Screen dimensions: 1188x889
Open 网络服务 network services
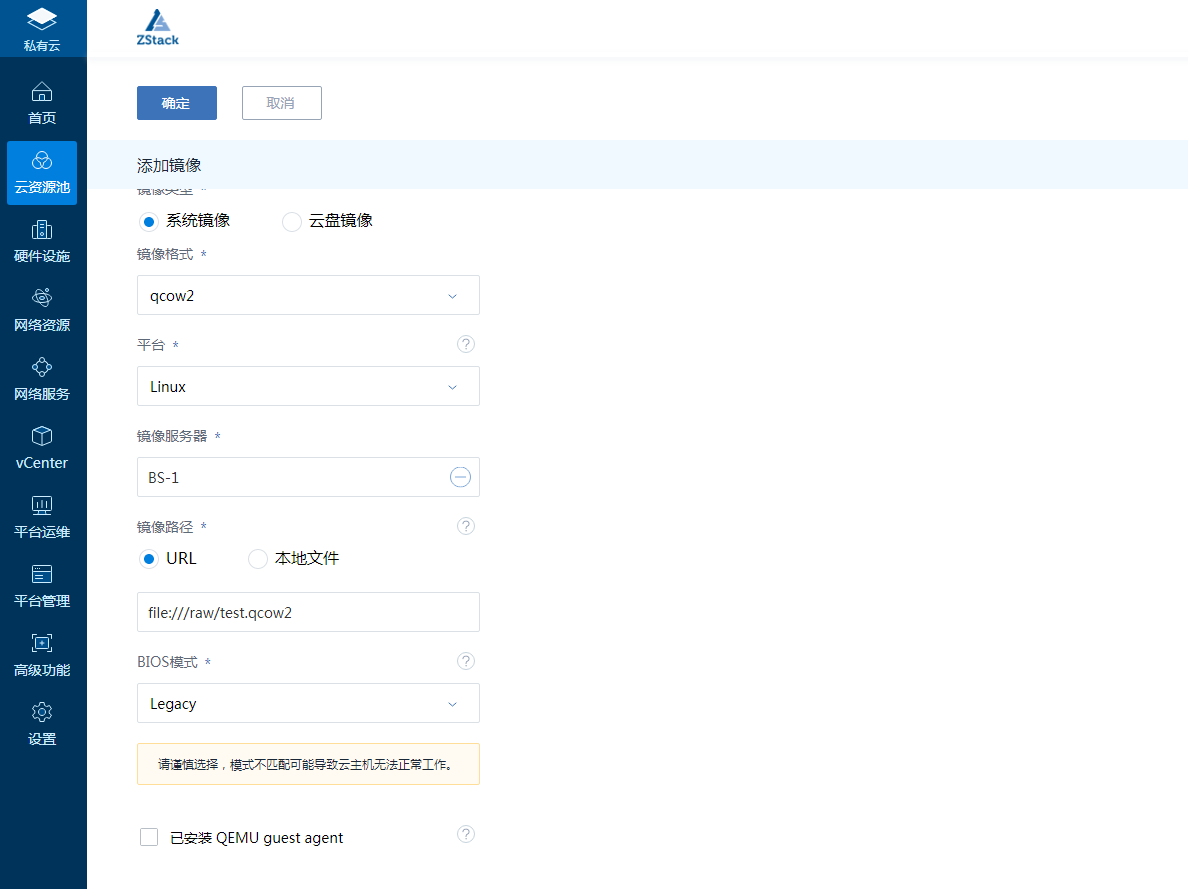(42, 380)
